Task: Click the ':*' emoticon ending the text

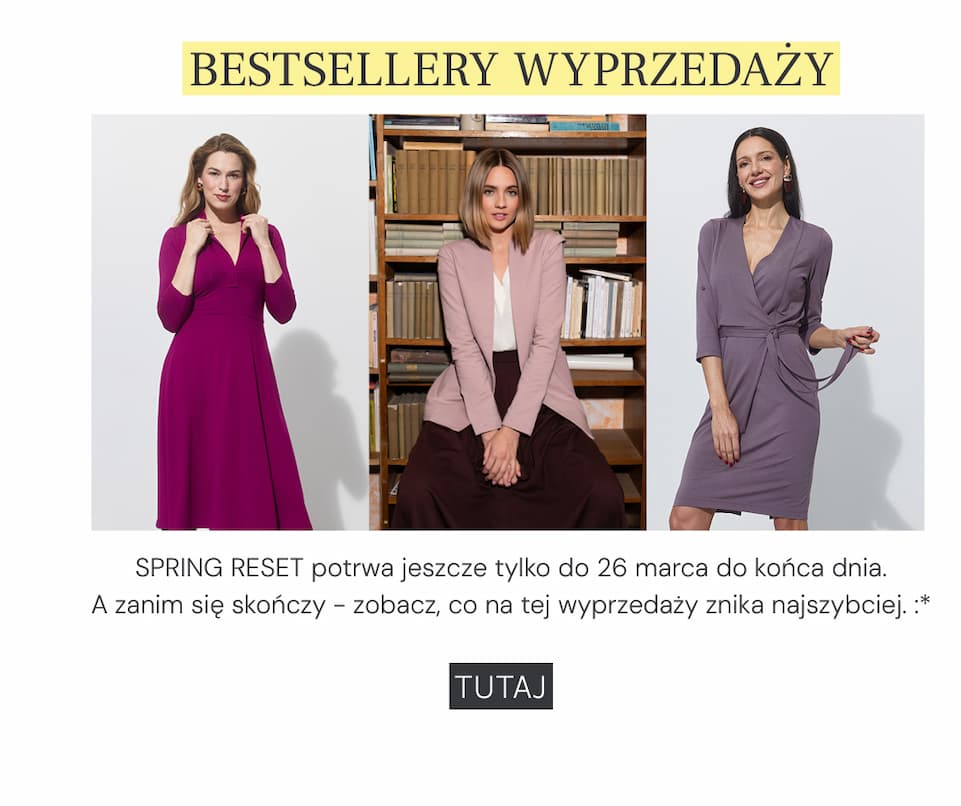Action: click(x=921, y=605)
